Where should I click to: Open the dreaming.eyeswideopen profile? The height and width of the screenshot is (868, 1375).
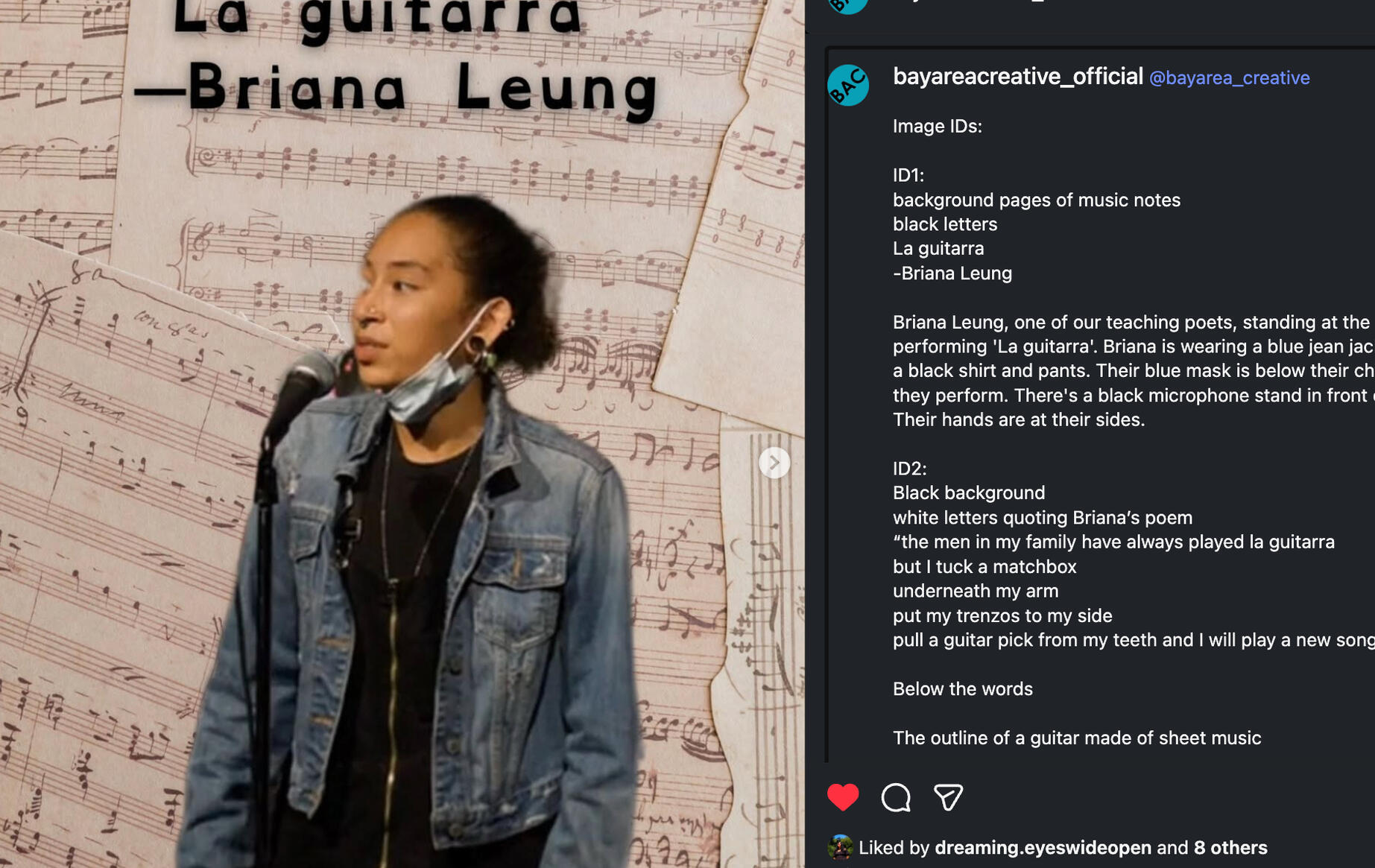(x=1043, y=847)
